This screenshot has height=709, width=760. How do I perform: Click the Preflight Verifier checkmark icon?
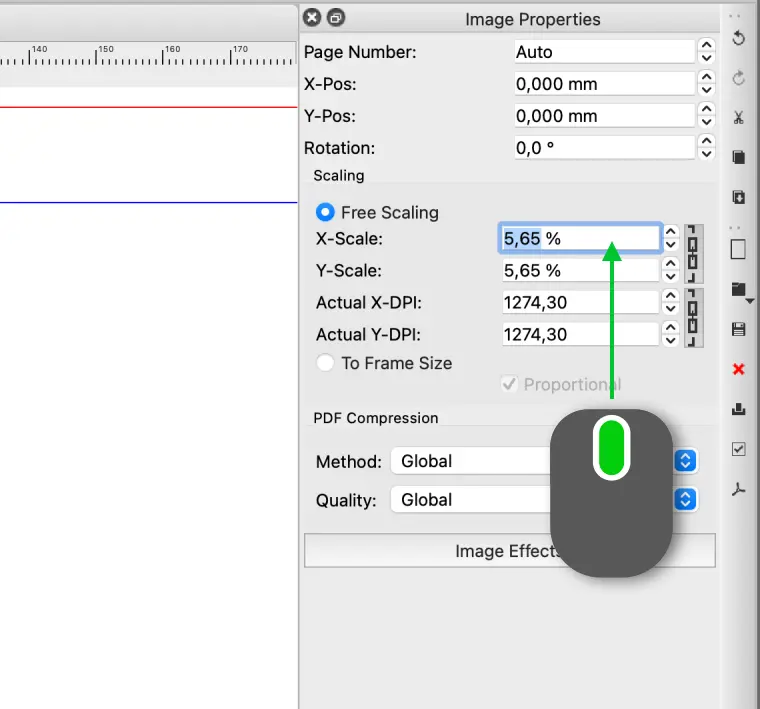tap(738, 449)
